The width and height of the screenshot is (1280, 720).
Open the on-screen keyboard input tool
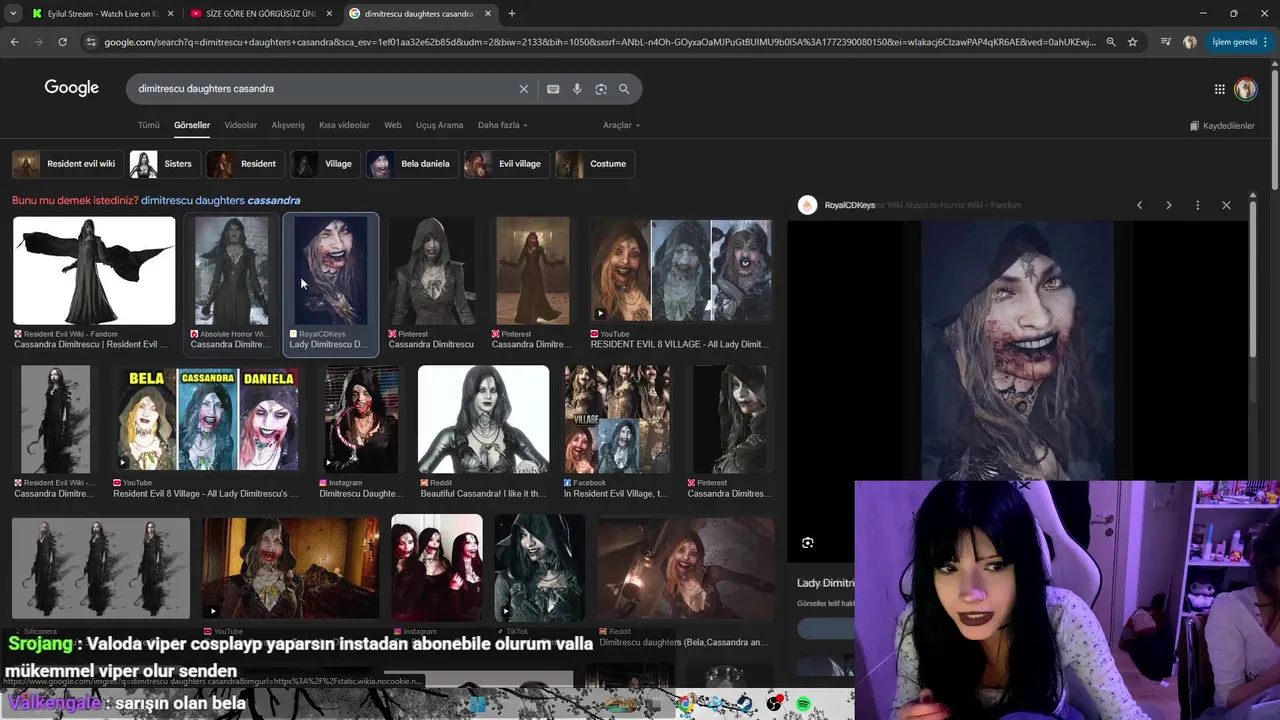[x=553, y=89]
